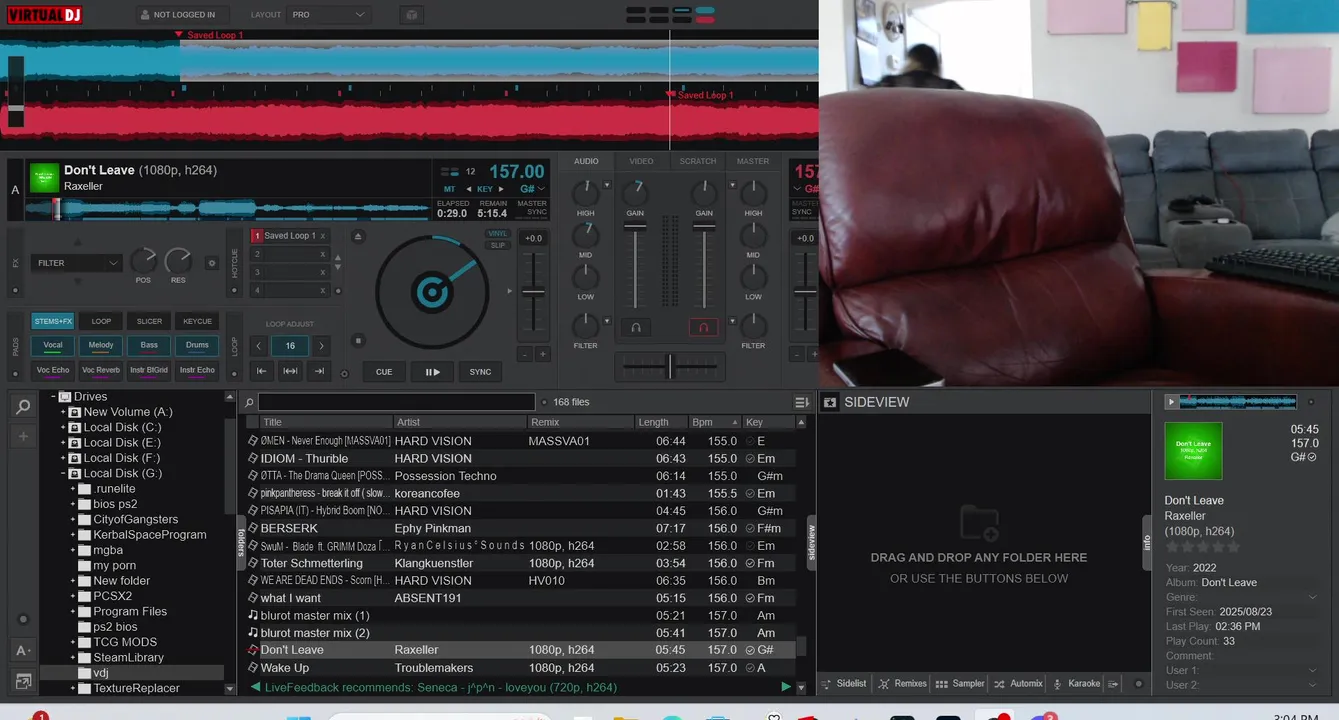
Task: Click the browser search magnifier sidebar icon
Action: [x=23, y=406]
